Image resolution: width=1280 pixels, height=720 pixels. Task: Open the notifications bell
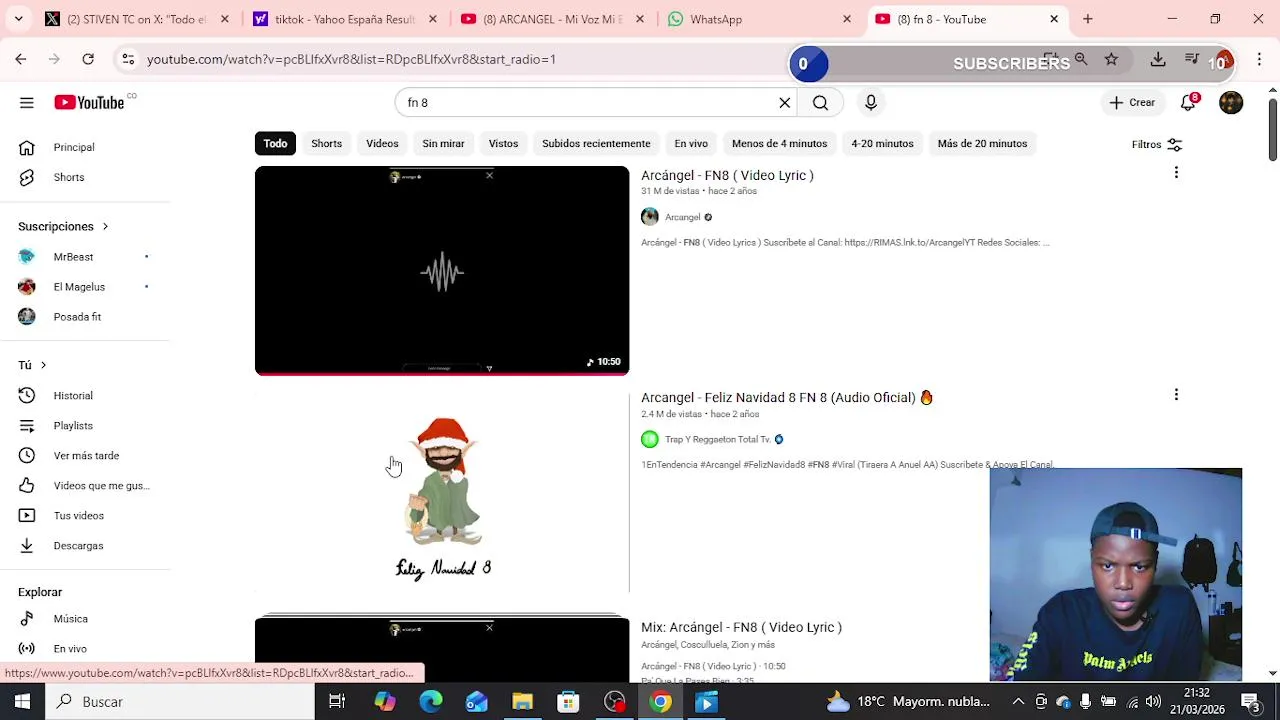coord(1188,102)
